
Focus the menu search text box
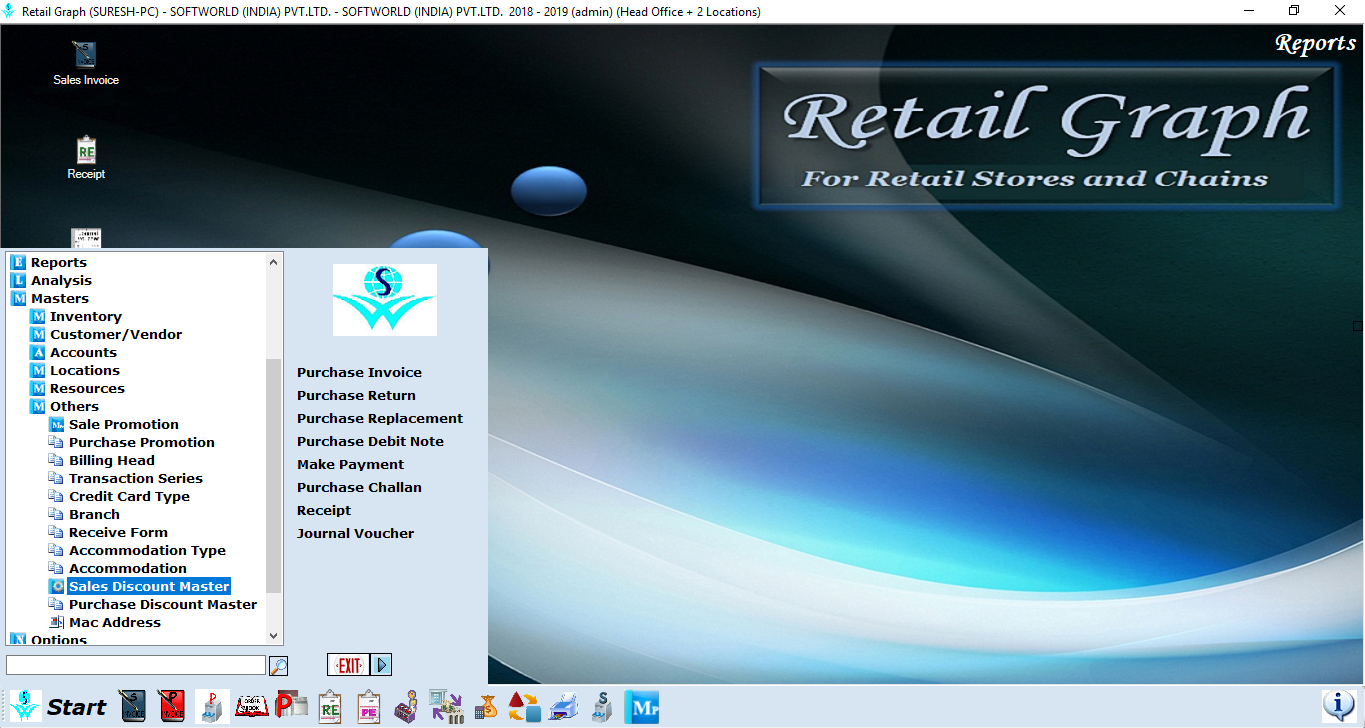pos(136,665)
